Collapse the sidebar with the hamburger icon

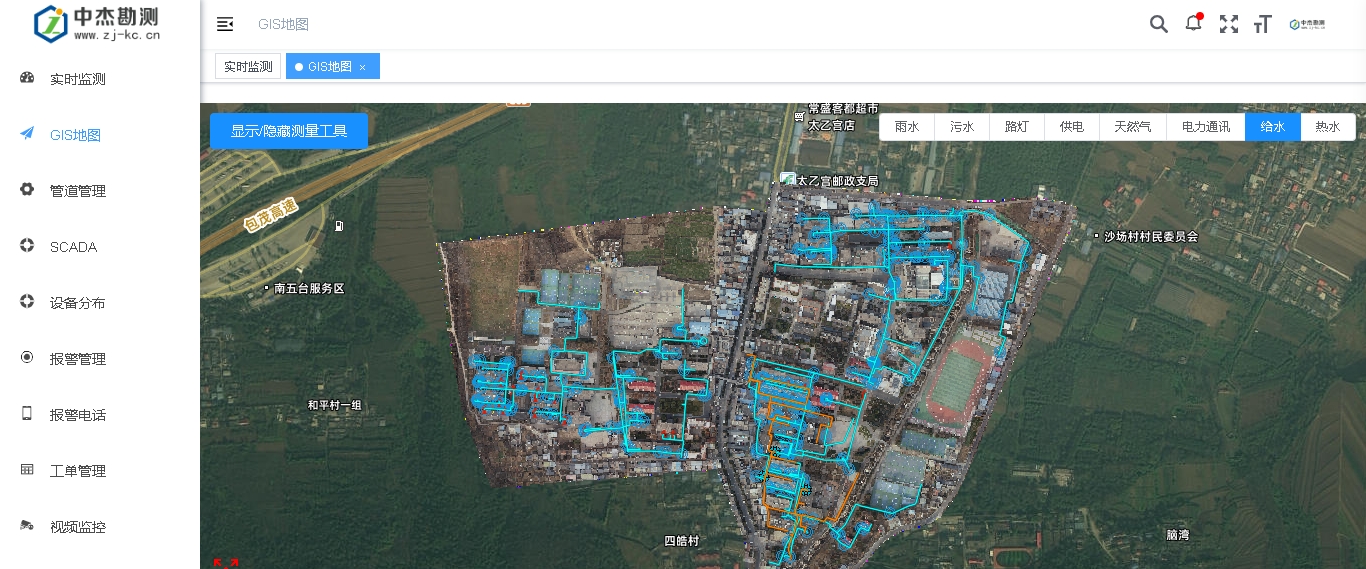tap(225, 24)
